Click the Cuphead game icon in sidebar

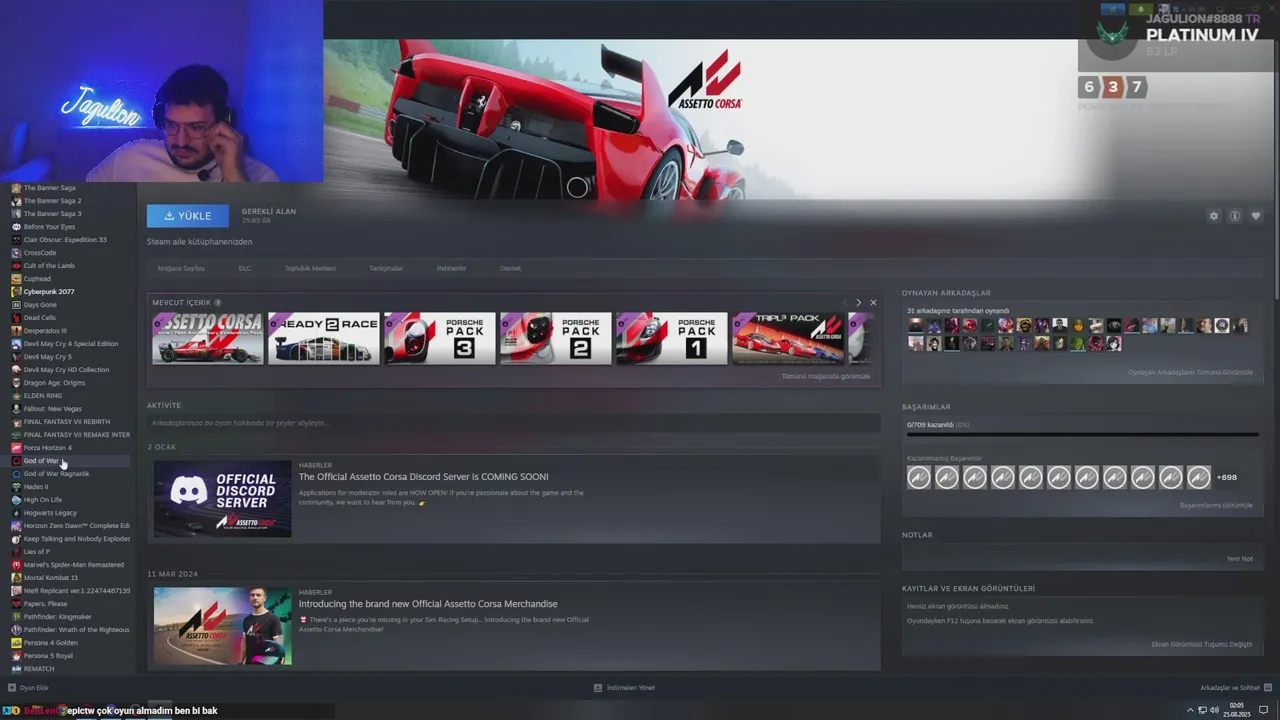coord(16,279)
